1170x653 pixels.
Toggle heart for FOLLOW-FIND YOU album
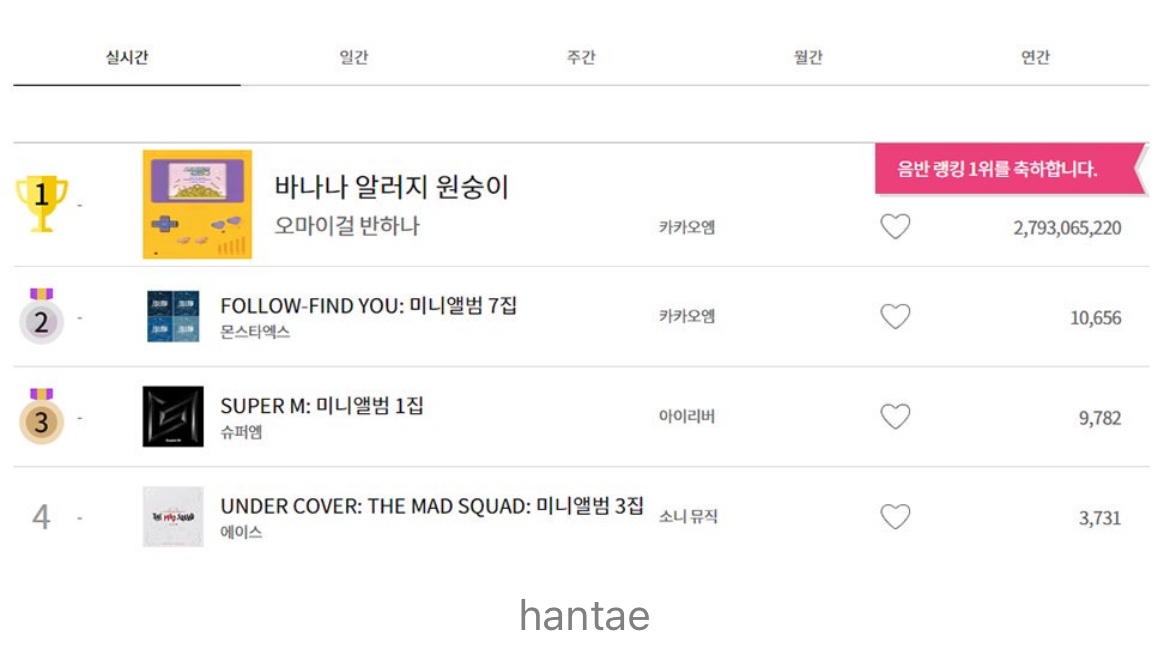coord(895,317)
